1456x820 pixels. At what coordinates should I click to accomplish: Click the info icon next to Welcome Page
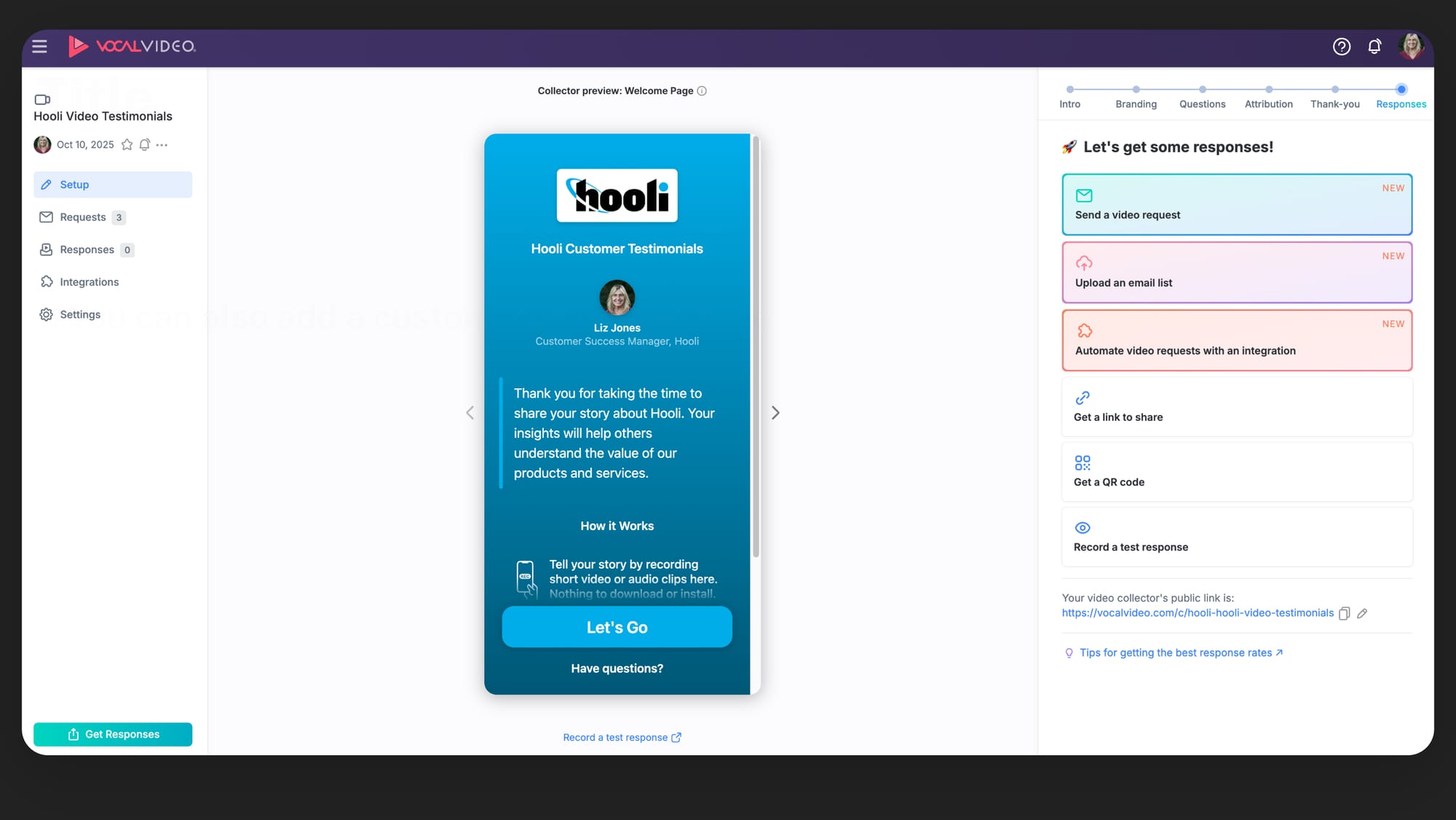pyautogui.click(x=702, y=91)
